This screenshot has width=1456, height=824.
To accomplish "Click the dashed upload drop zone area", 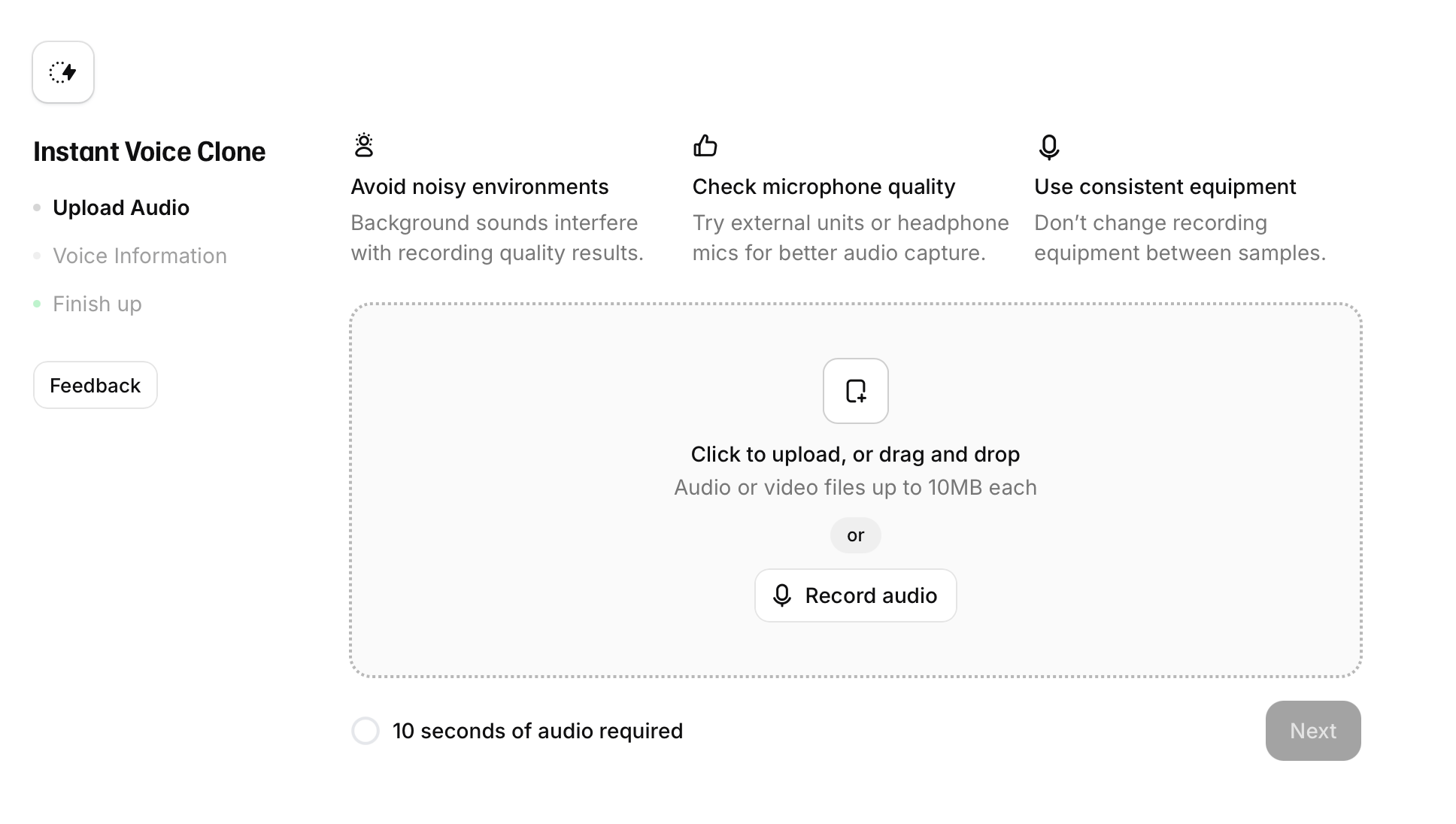I will (856, 490).
